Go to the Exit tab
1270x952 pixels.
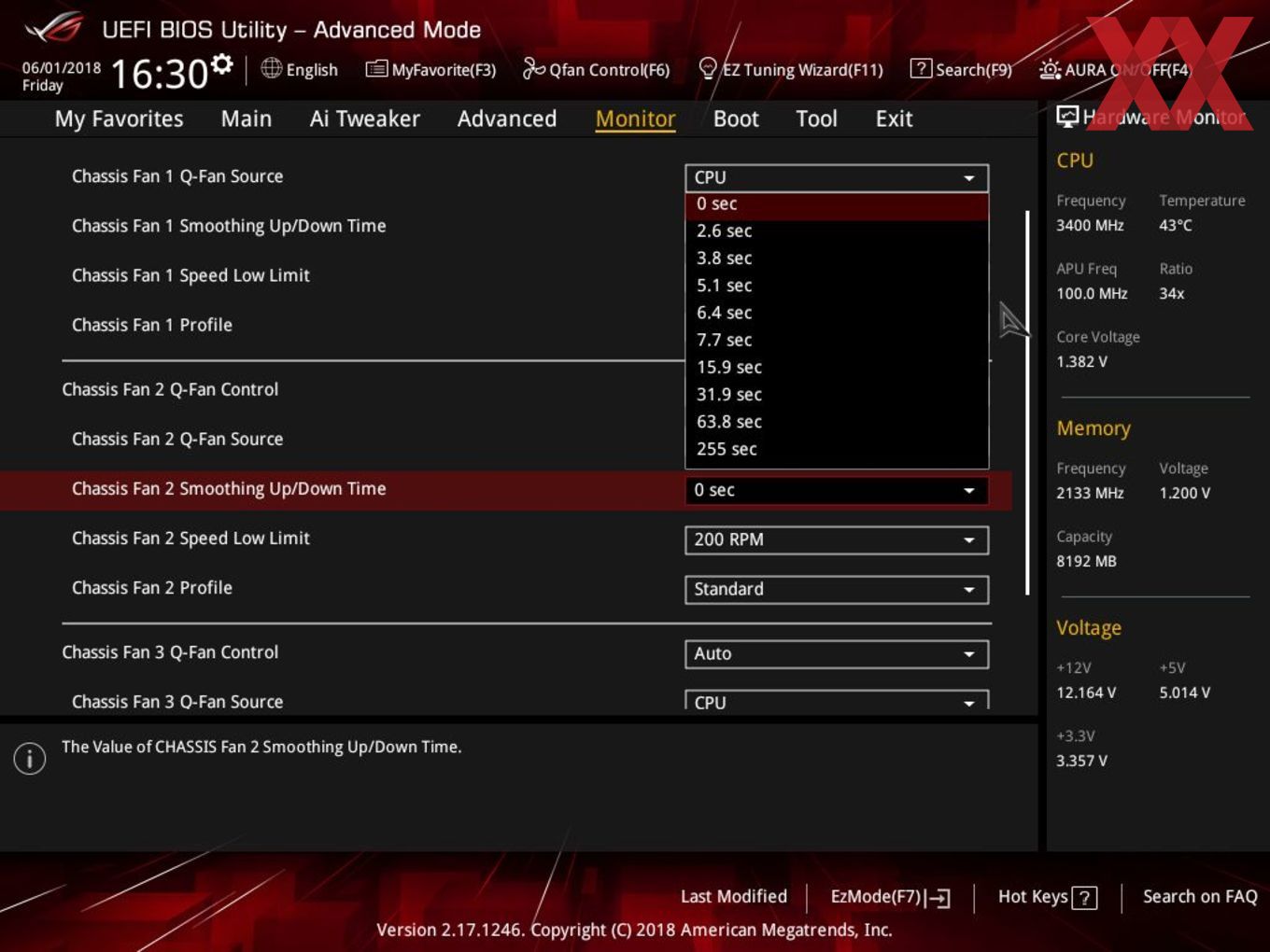pos(894,119)
